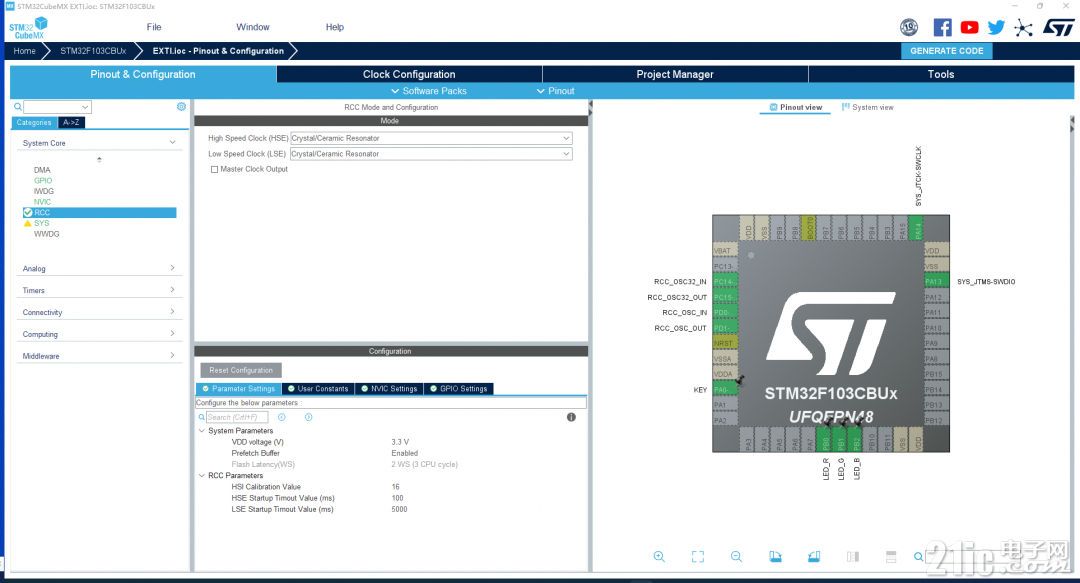Open the Window menu

253,27
